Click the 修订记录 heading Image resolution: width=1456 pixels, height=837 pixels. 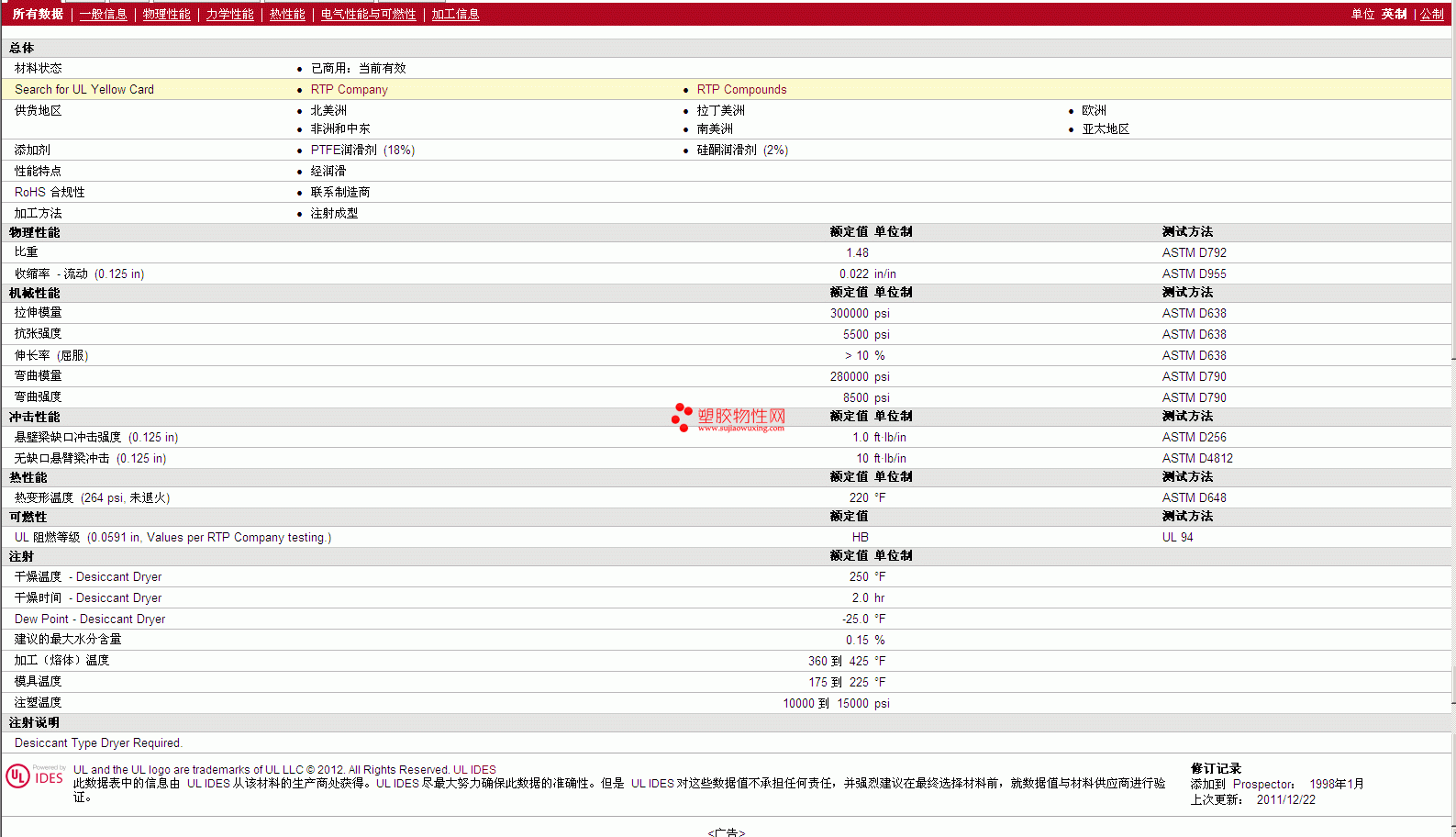(x=1216, y=769)
